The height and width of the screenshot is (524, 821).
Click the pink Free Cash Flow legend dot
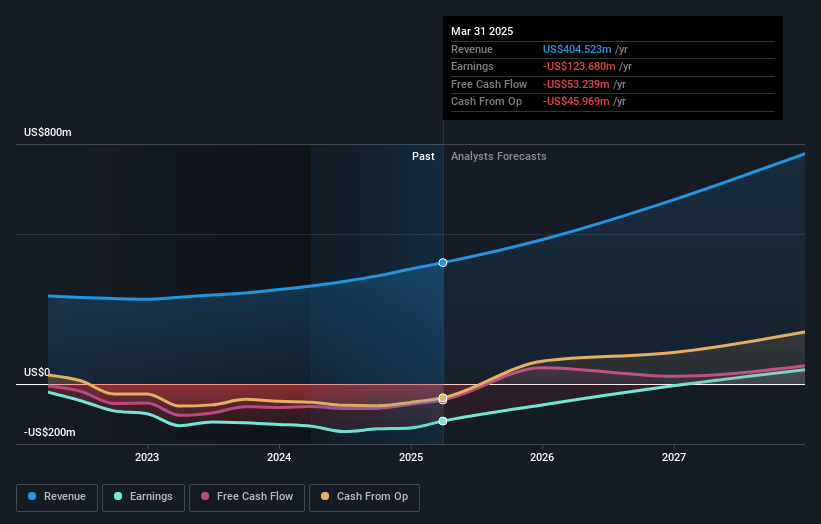coord(205,496)
